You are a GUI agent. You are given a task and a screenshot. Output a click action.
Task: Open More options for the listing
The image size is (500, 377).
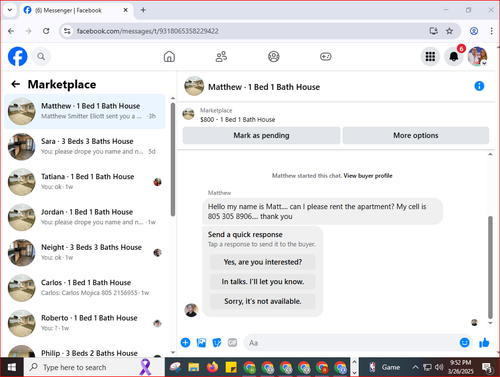[x=416, y=135]
